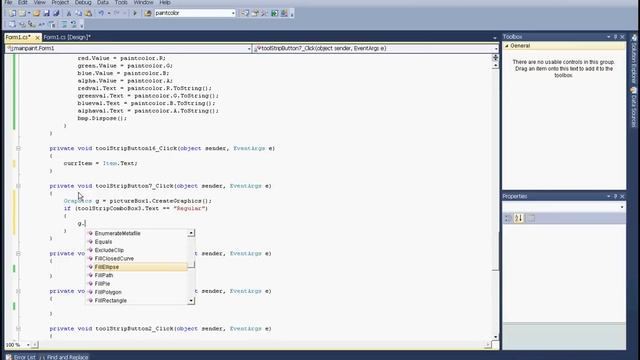Screen dimensions: 640x360
Task: Switch to the Form1.cs [Design]* tab
Action: (x=67, y=38)
